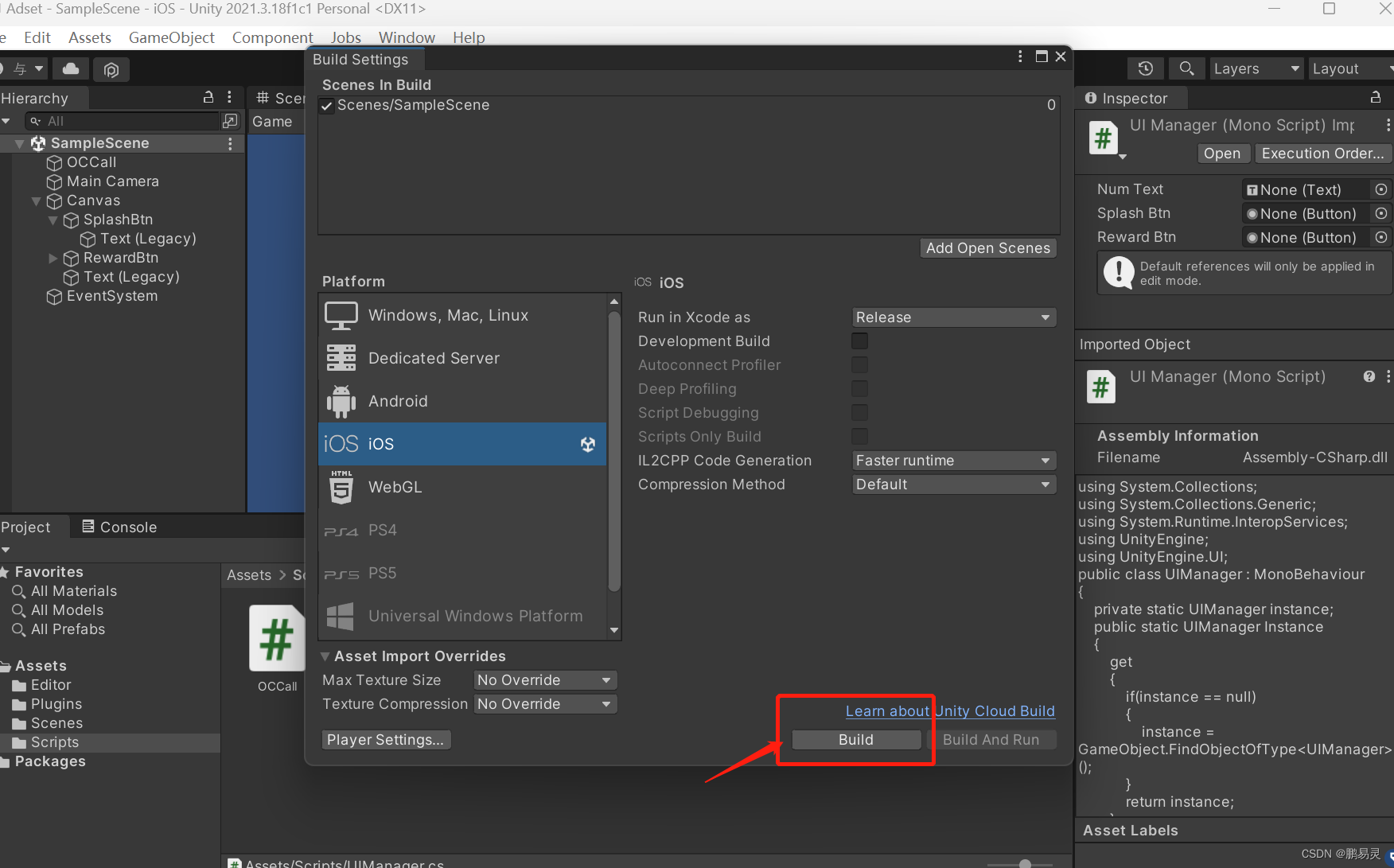Click Add Open Scenes button
This screenshot has width=1394, height=868.
coord(988,248)
